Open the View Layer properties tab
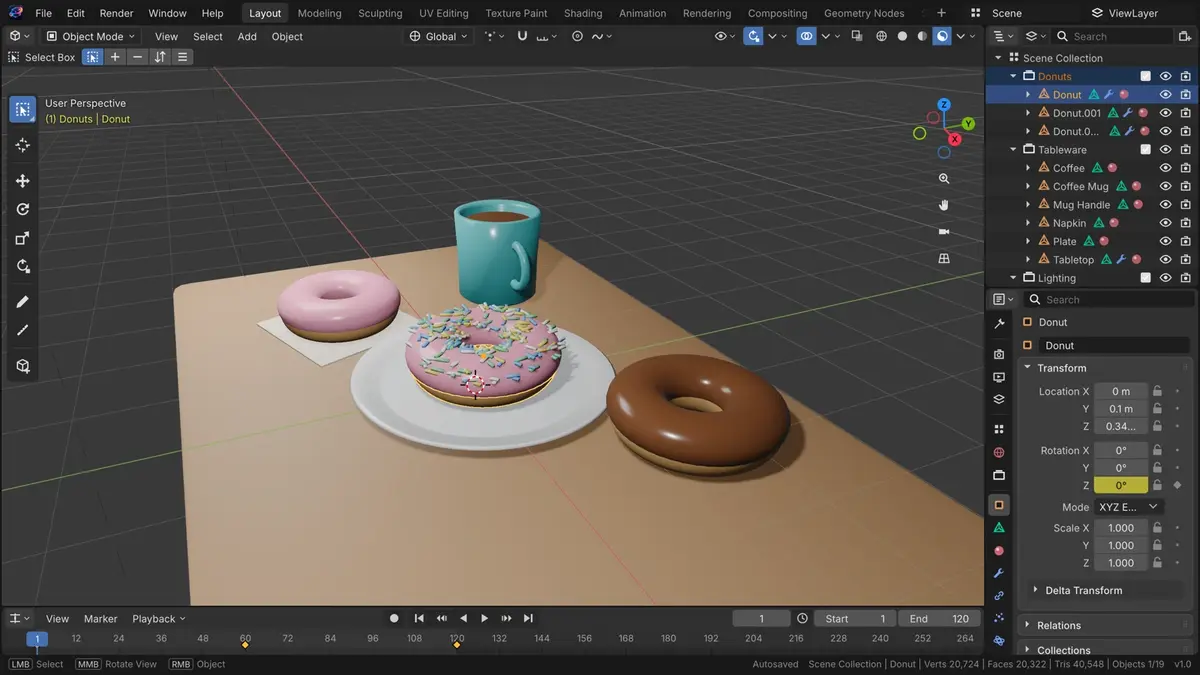This screenshot has height=675, width=1200. pos(999,400)
